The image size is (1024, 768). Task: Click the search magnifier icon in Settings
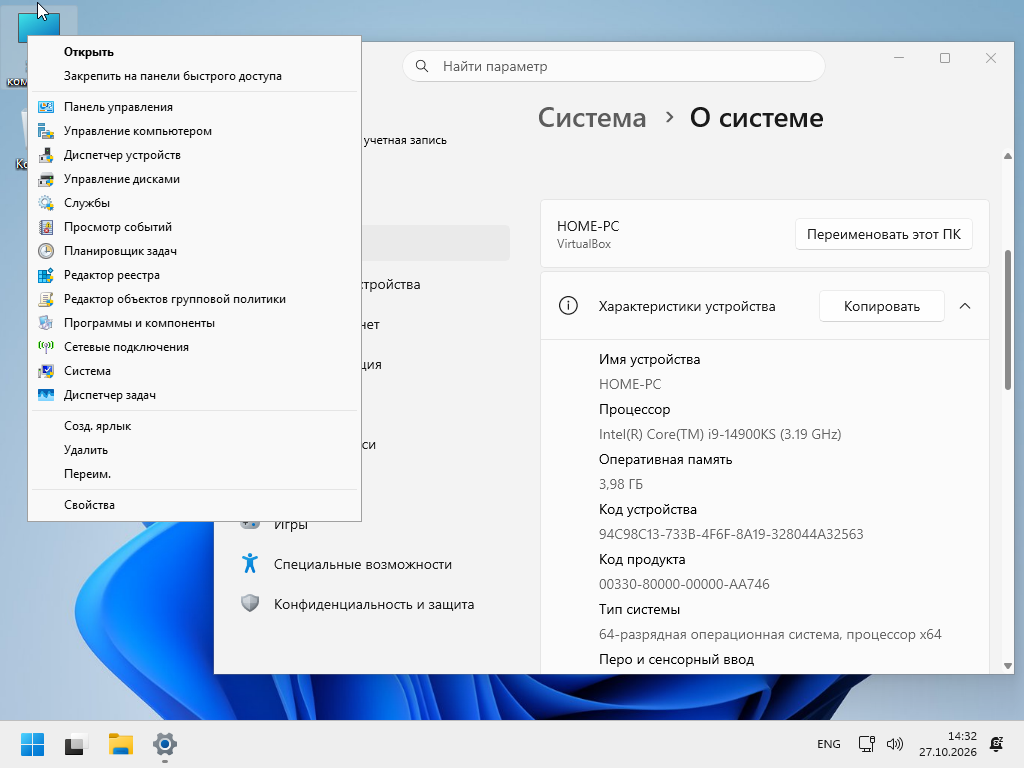[x=422, y=67]
